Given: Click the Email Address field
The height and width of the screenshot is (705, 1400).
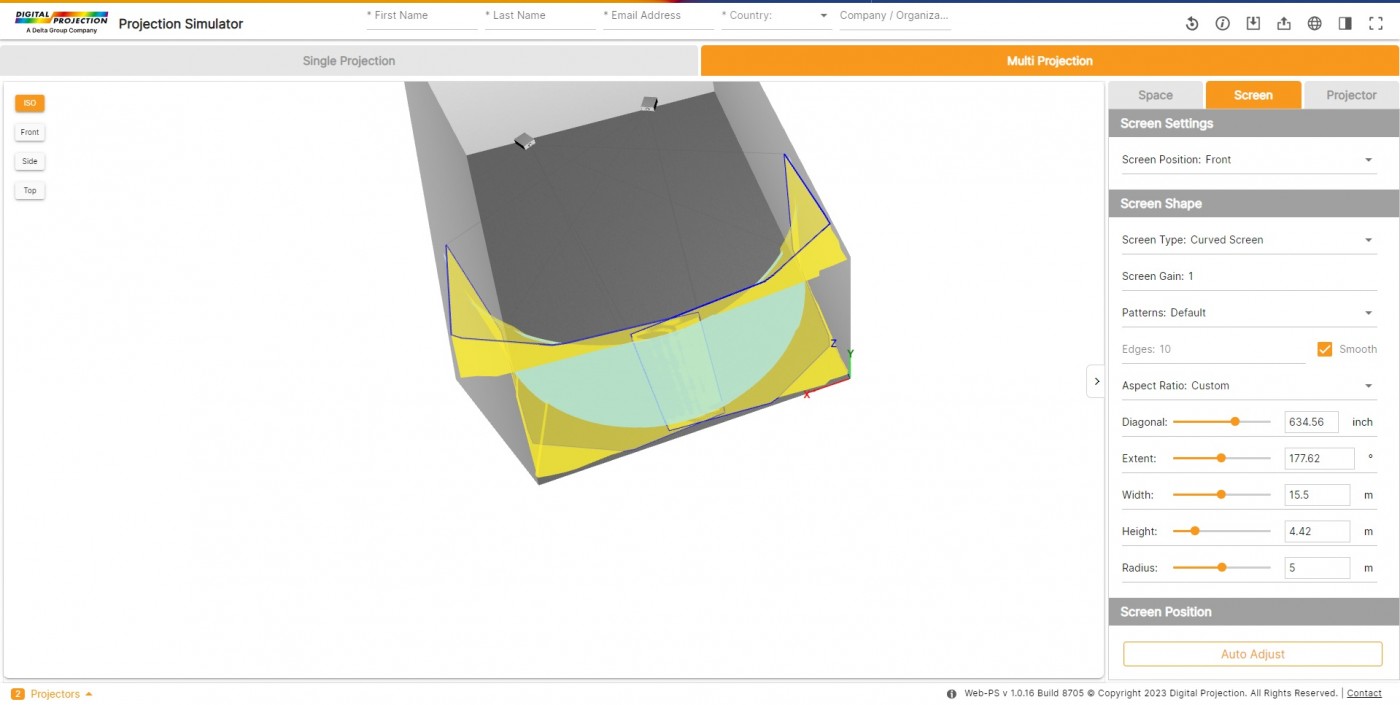Looking at the screenshot, I should tap(658, 16).
